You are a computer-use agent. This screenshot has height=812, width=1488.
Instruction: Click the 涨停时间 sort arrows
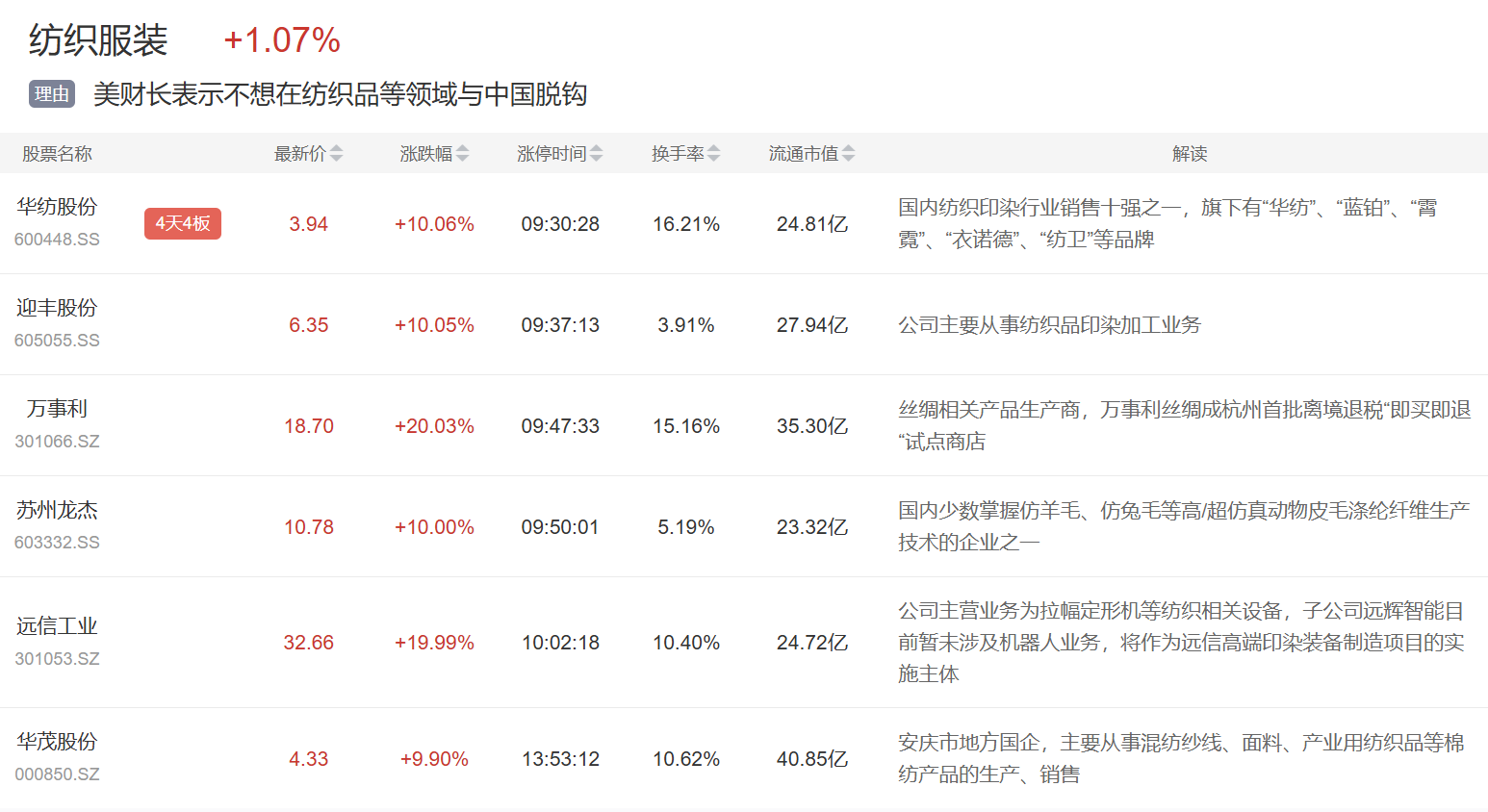pyautogui.click(x=597, y=154)
